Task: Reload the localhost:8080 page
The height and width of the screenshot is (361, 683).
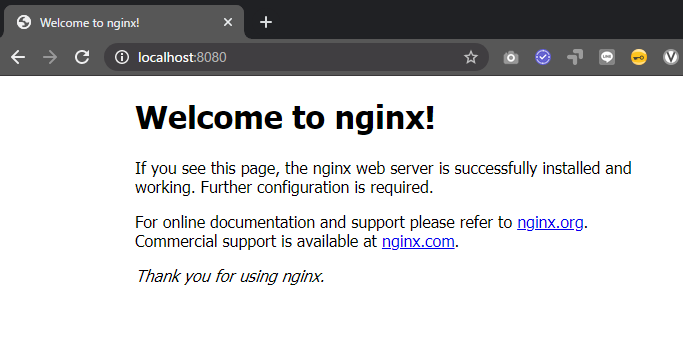Action: pyautogui.click(x=82, y=57)
